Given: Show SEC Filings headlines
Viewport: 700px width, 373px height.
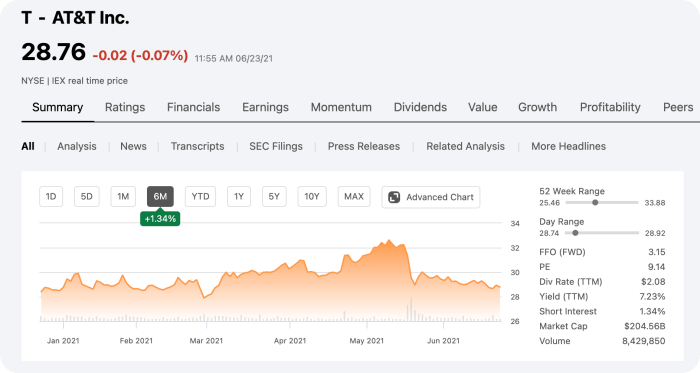Looking at the screenshot, I should [x=276, y=146].
